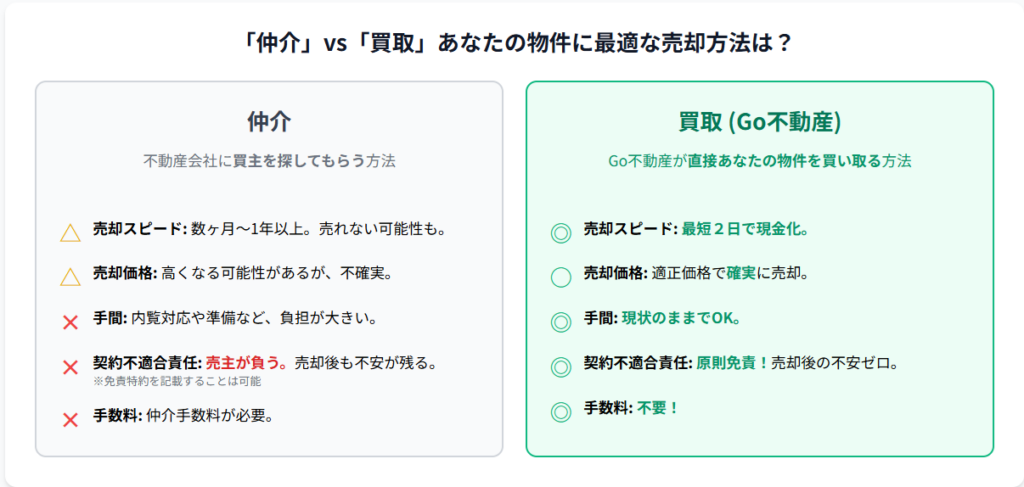The height and width of the screenshot is (487, 1024).
Task: Click the red X icon beside 手数料 under 仲介
Action: click(70, 420)
